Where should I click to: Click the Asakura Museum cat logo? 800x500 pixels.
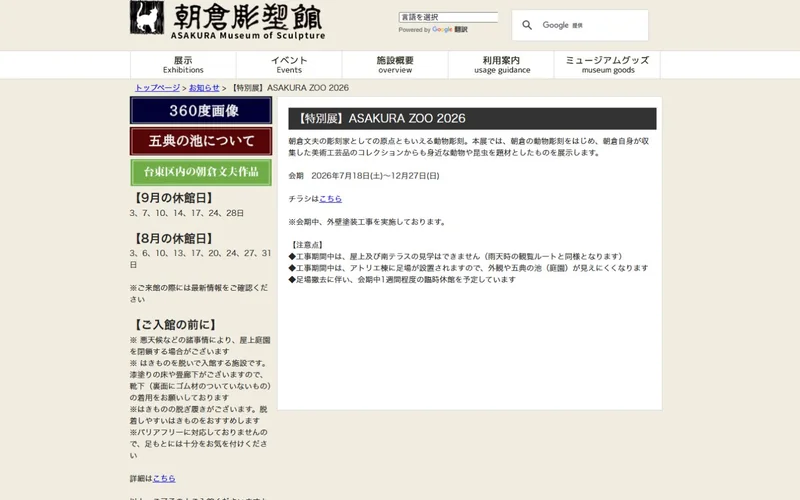coord(147,17)
